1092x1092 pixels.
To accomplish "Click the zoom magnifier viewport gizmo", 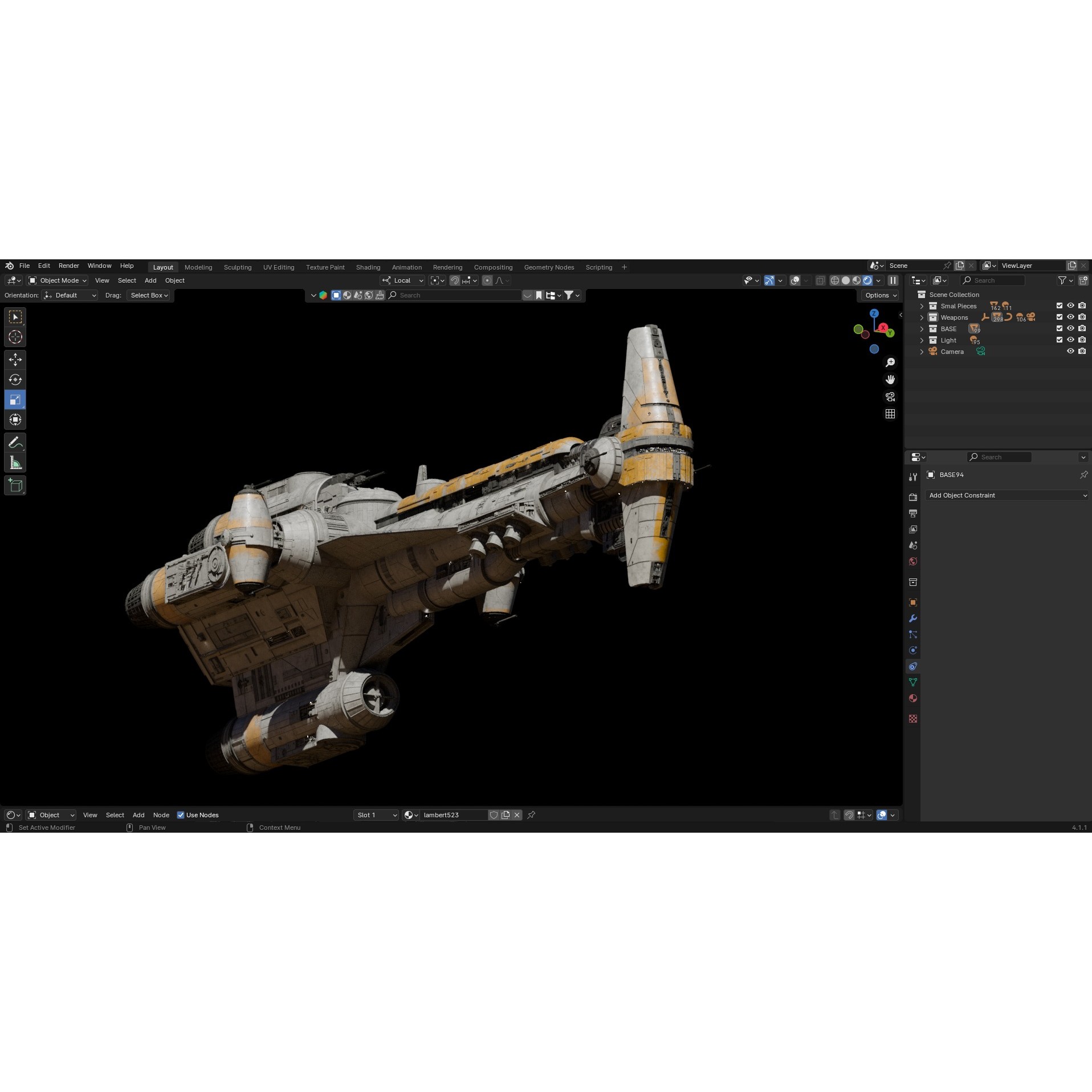I will tap(890, 362).
